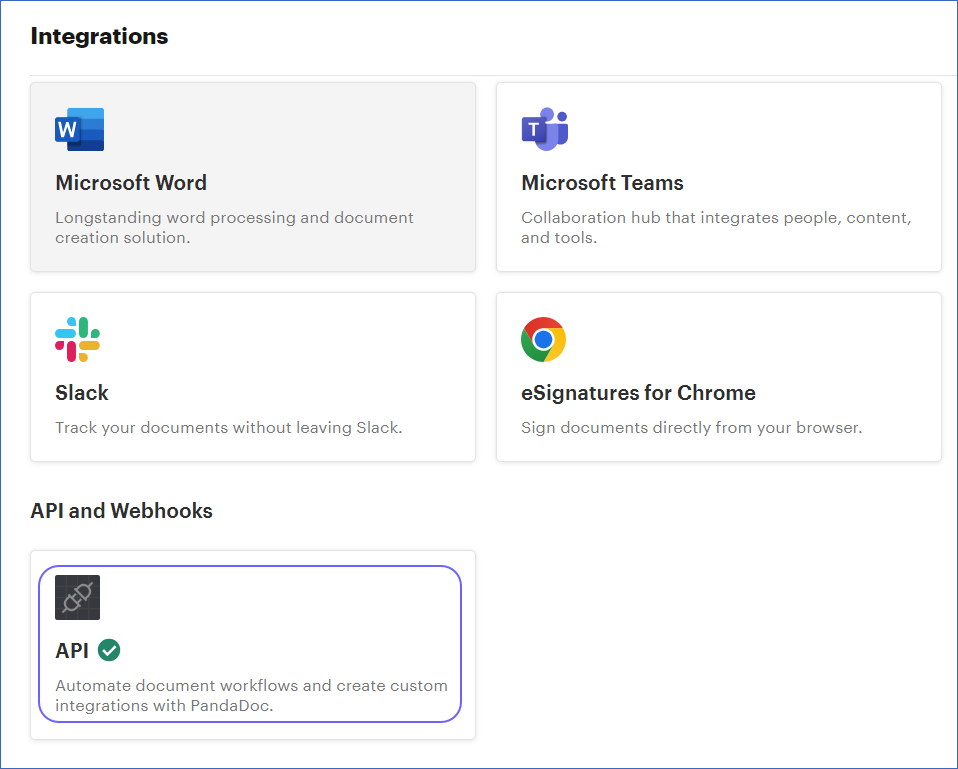Image resolution: width=958 pixels, height=769 pixels.
Task: Open the Microsoft Word integration title
Action: point(131,183)
